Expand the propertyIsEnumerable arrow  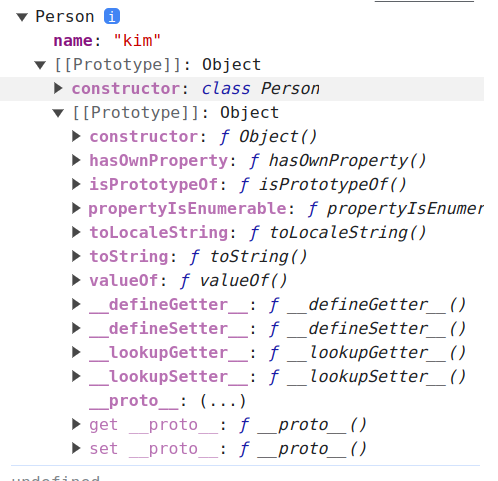point(76,208)
